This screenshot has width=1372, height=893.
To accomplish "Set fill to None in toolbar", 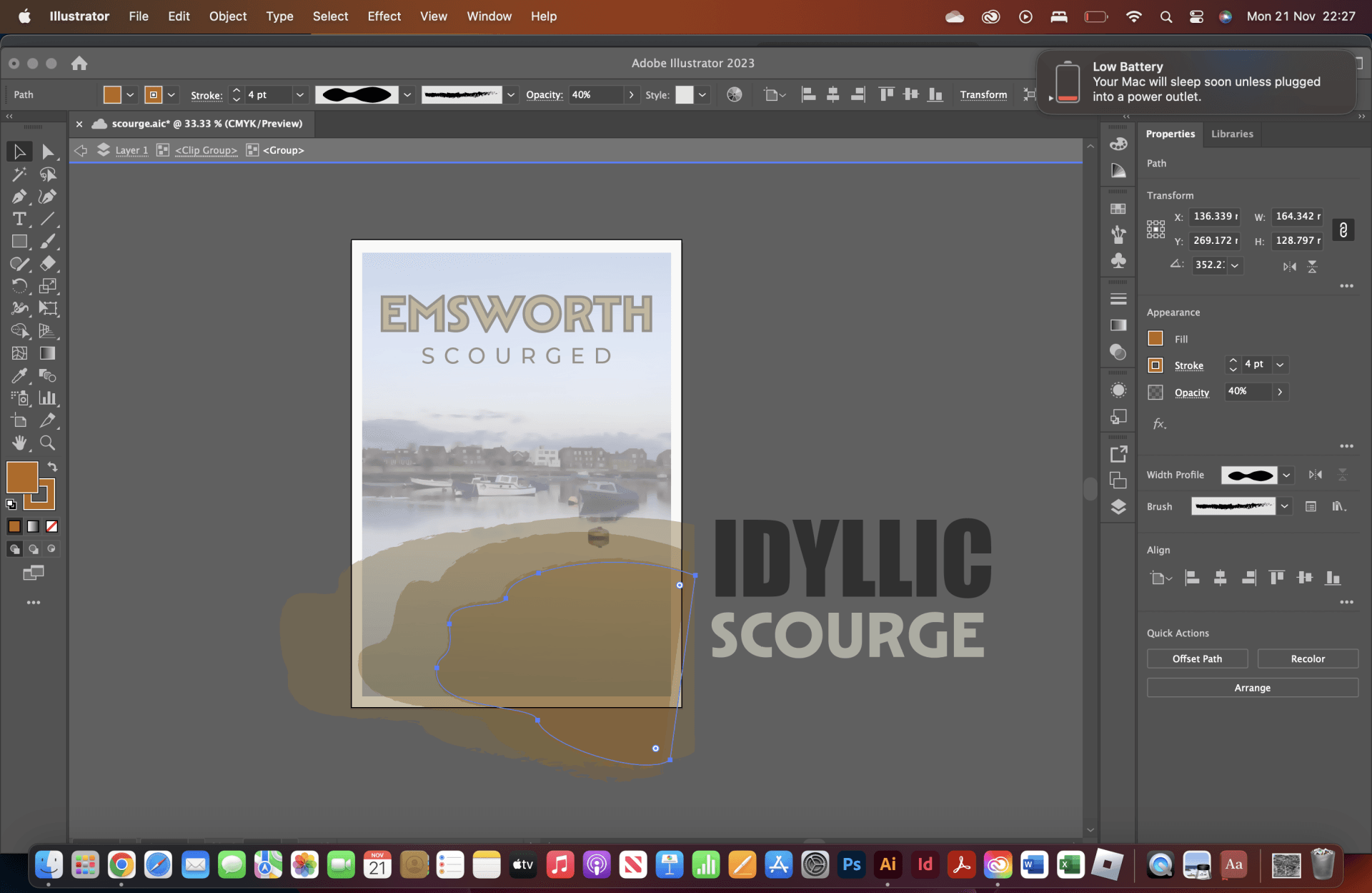I will pyautogui.click(x=51, y=526).
